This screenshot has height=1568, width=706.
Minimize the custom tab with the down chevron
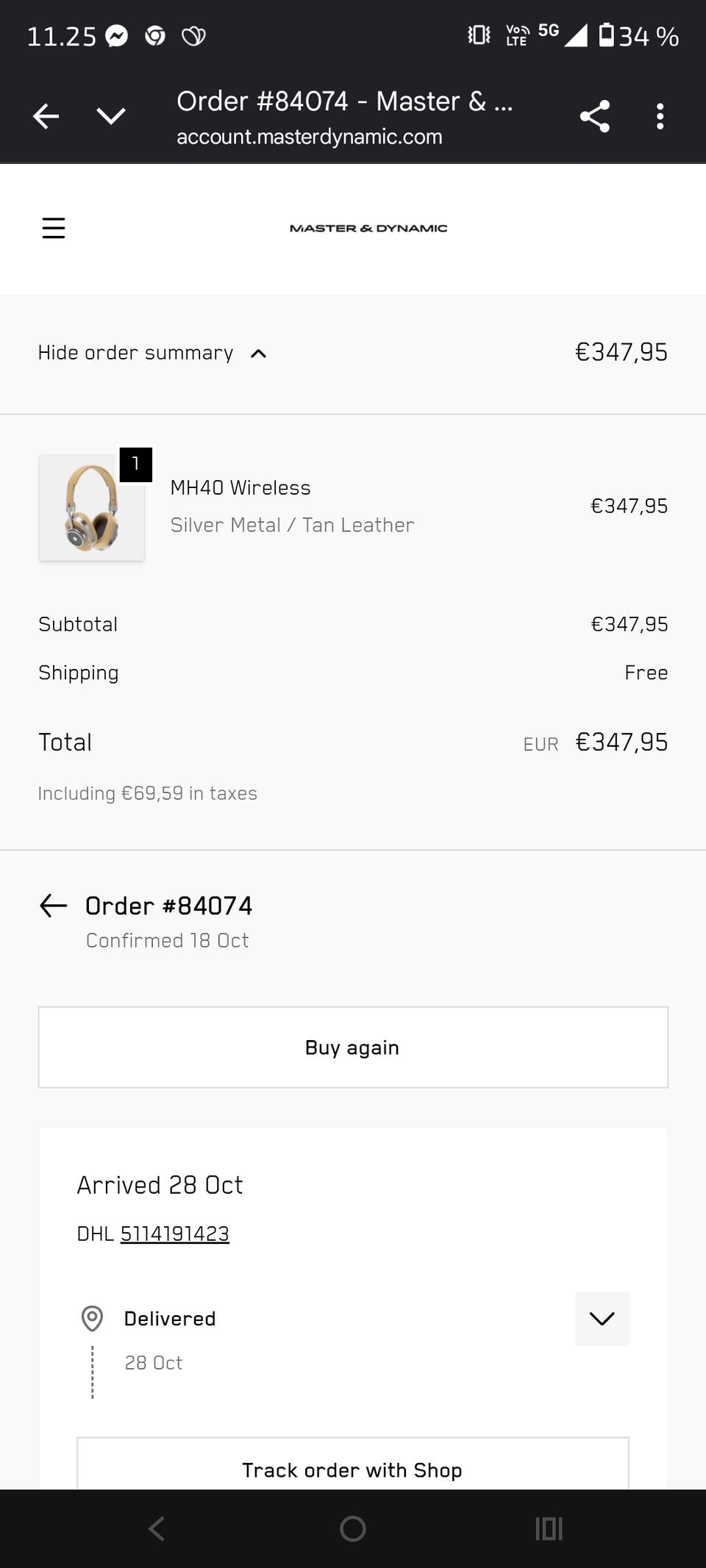point(111,116)
